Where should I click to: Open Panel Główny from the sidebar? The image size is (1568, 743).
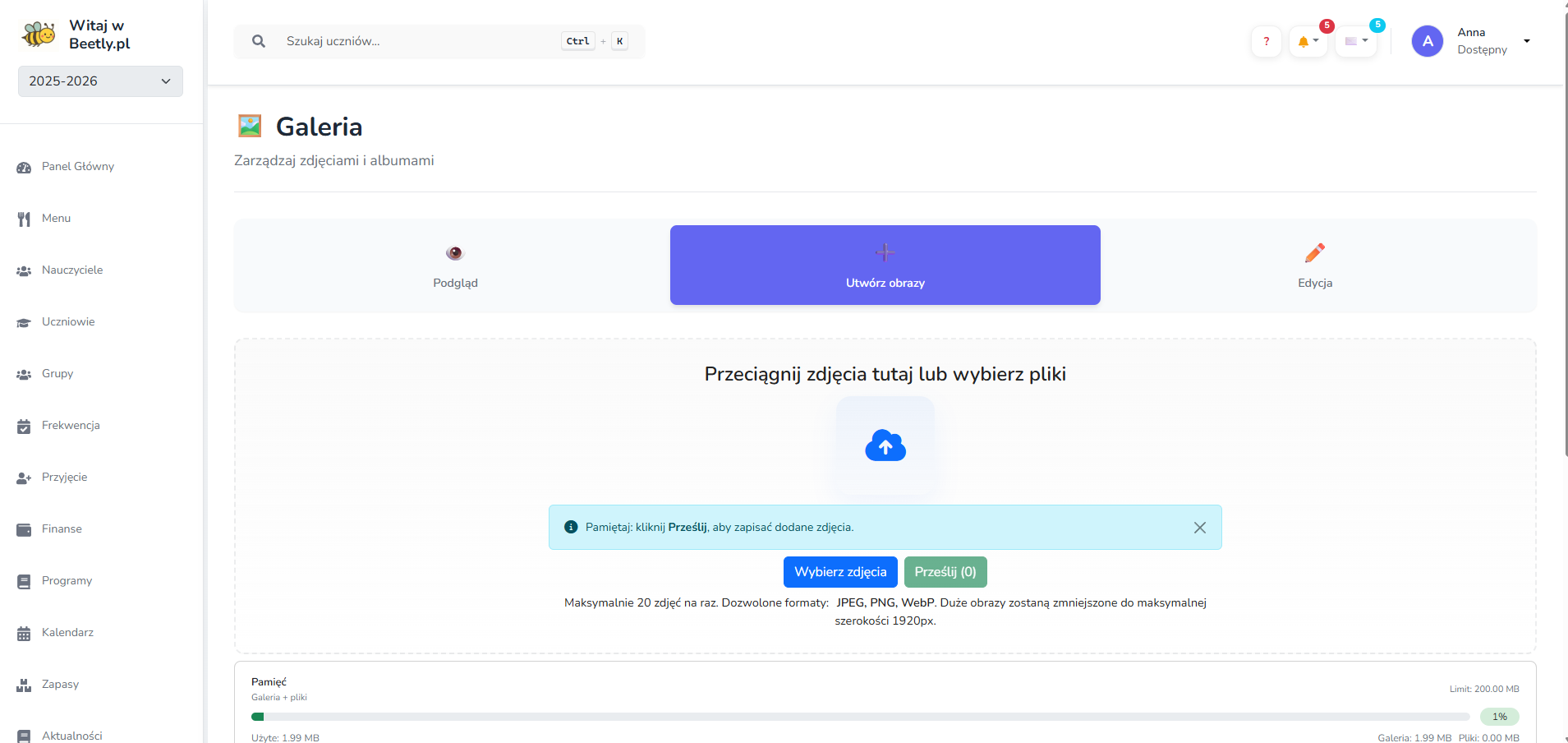point(77,166)
